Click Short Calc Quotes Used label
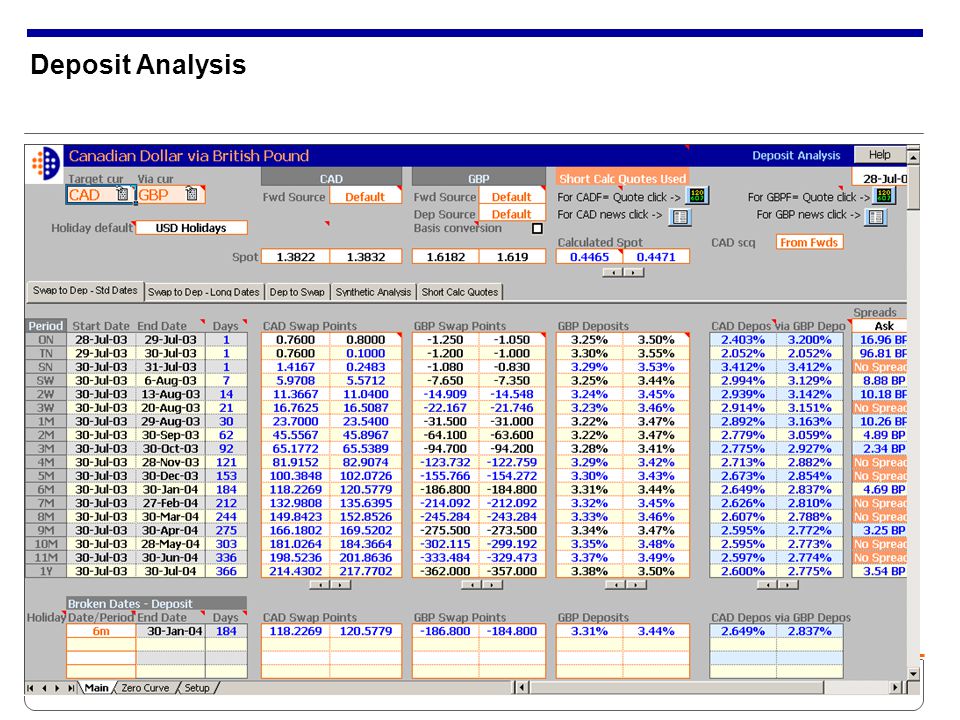The image size is (960, 720). pyautogui.click(x=623, y=178)
